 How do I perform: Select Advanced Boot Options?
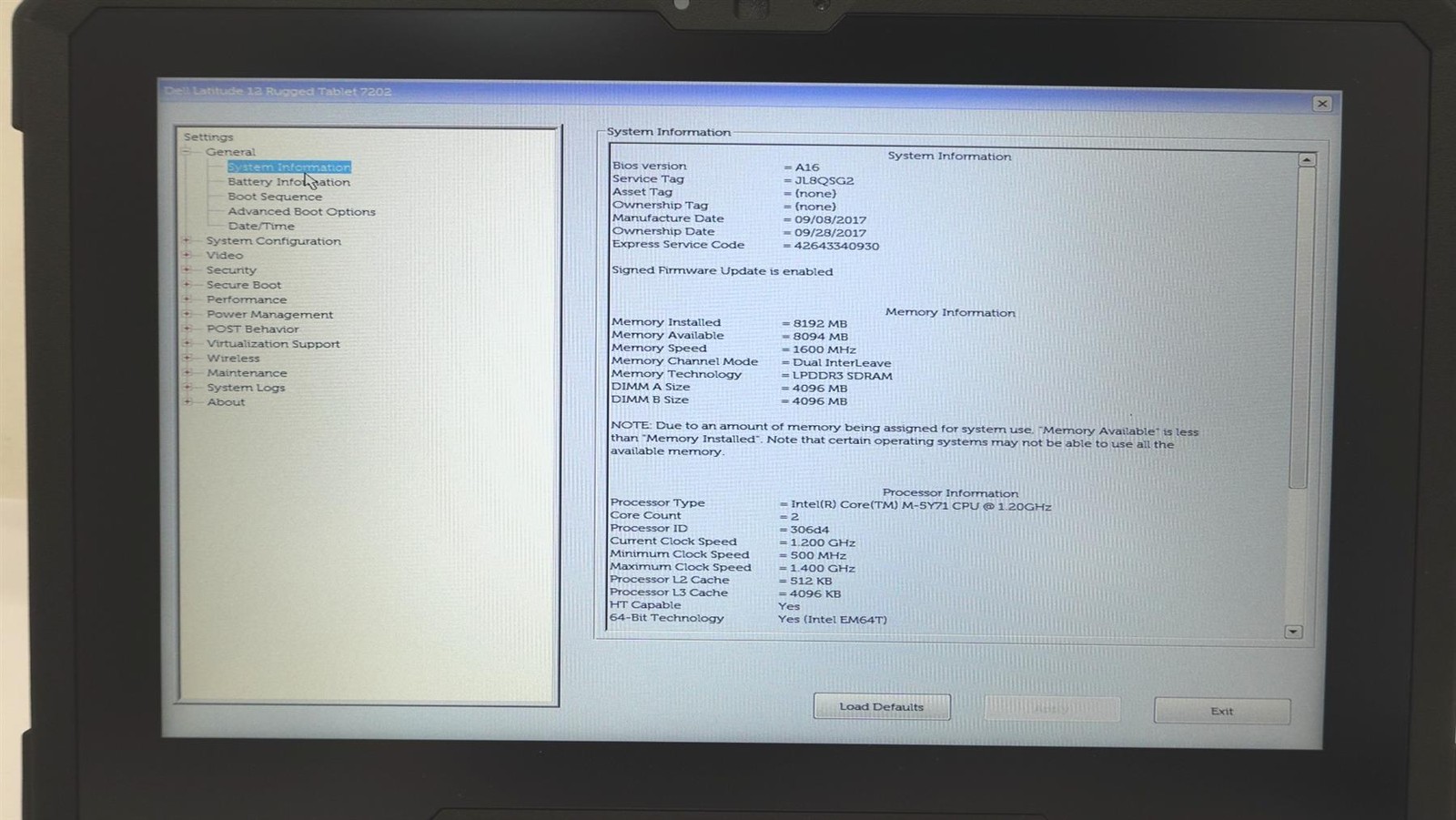(x=301, y=211)
